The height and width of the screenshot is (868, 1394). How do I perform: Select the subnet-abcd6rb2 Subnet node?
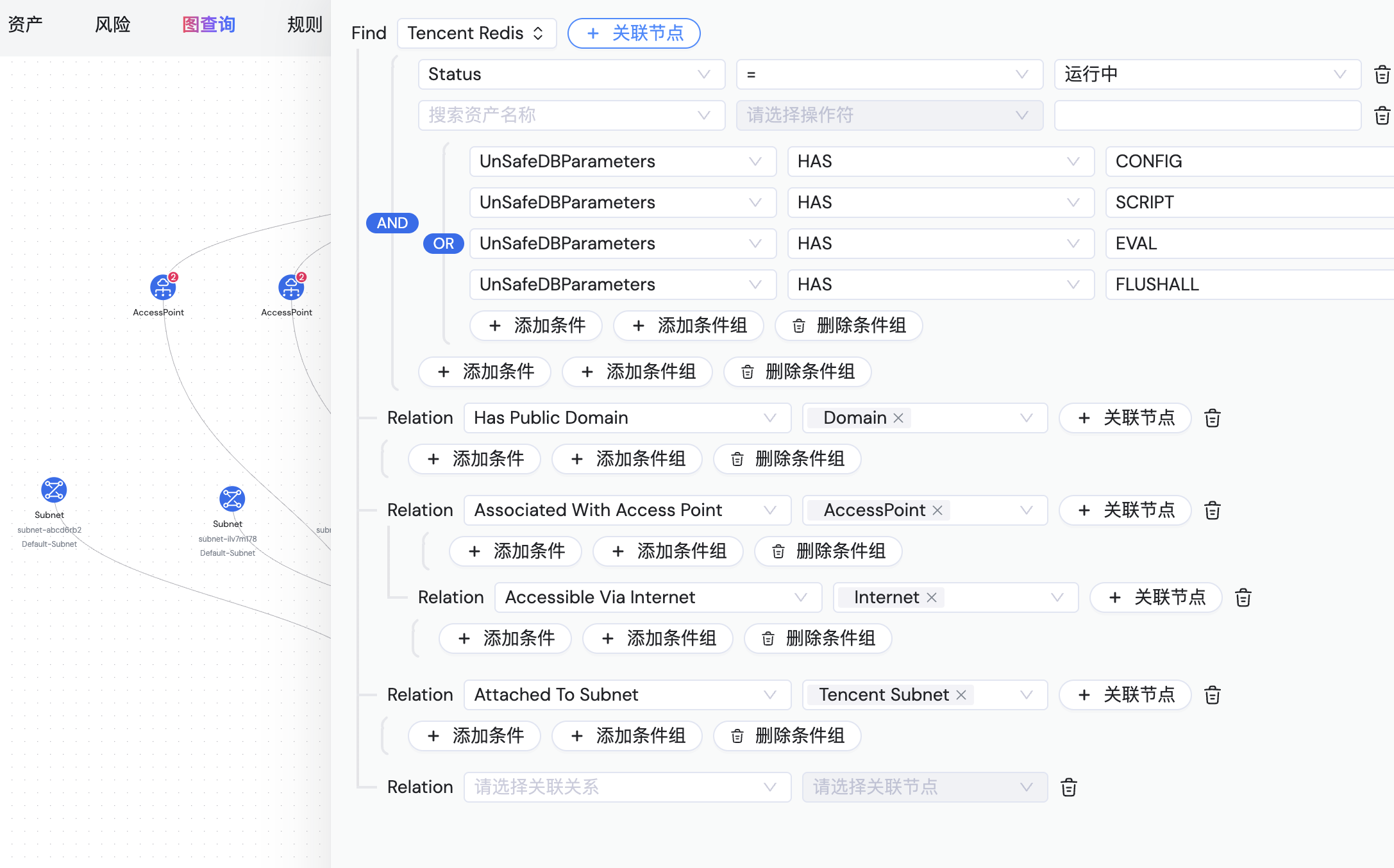(54, 490)
